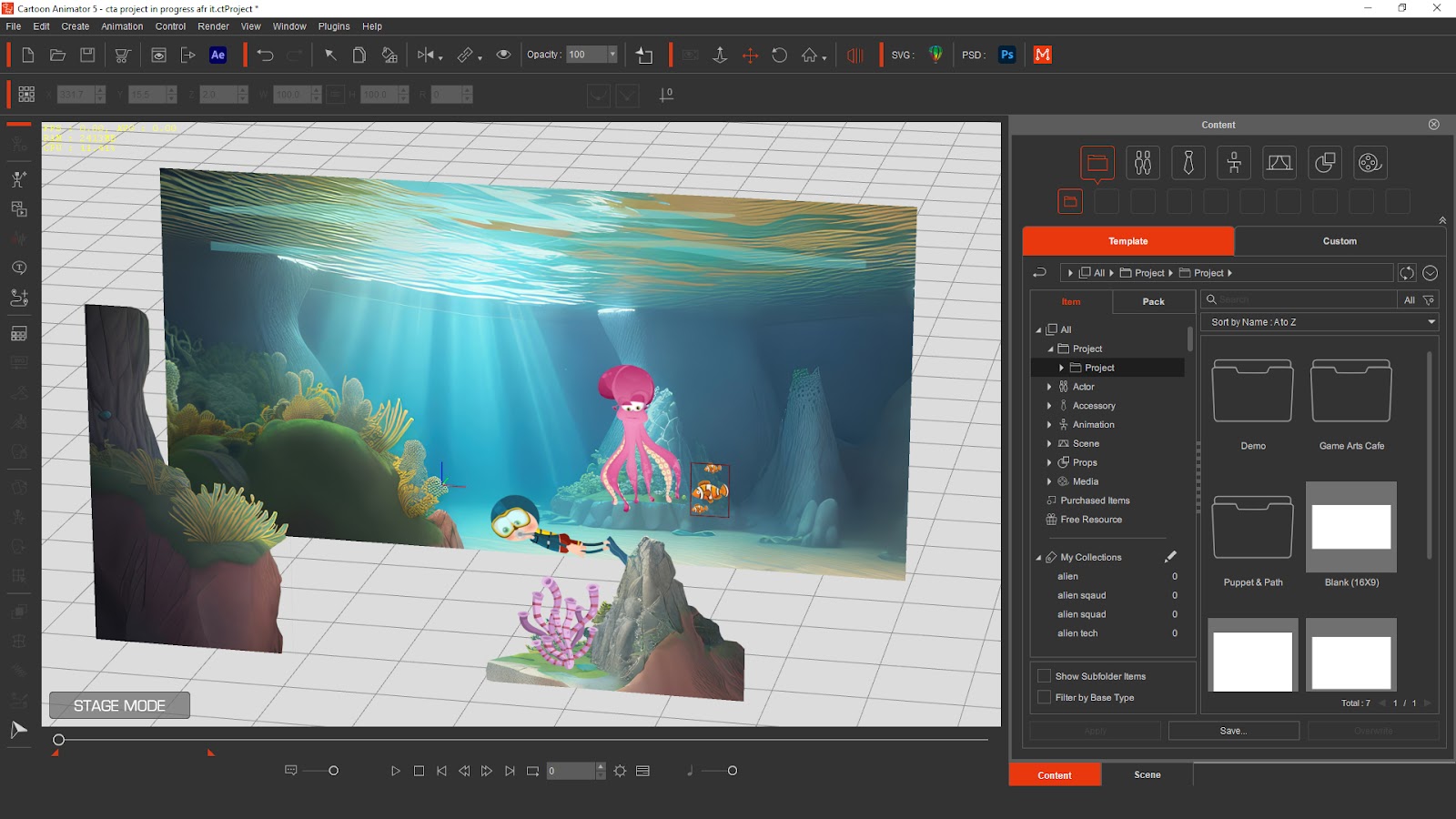Screen dimensions: 1456x819
Task: Click the STAGE MODE button on the viewport
Action: click(x=119, y=704)
